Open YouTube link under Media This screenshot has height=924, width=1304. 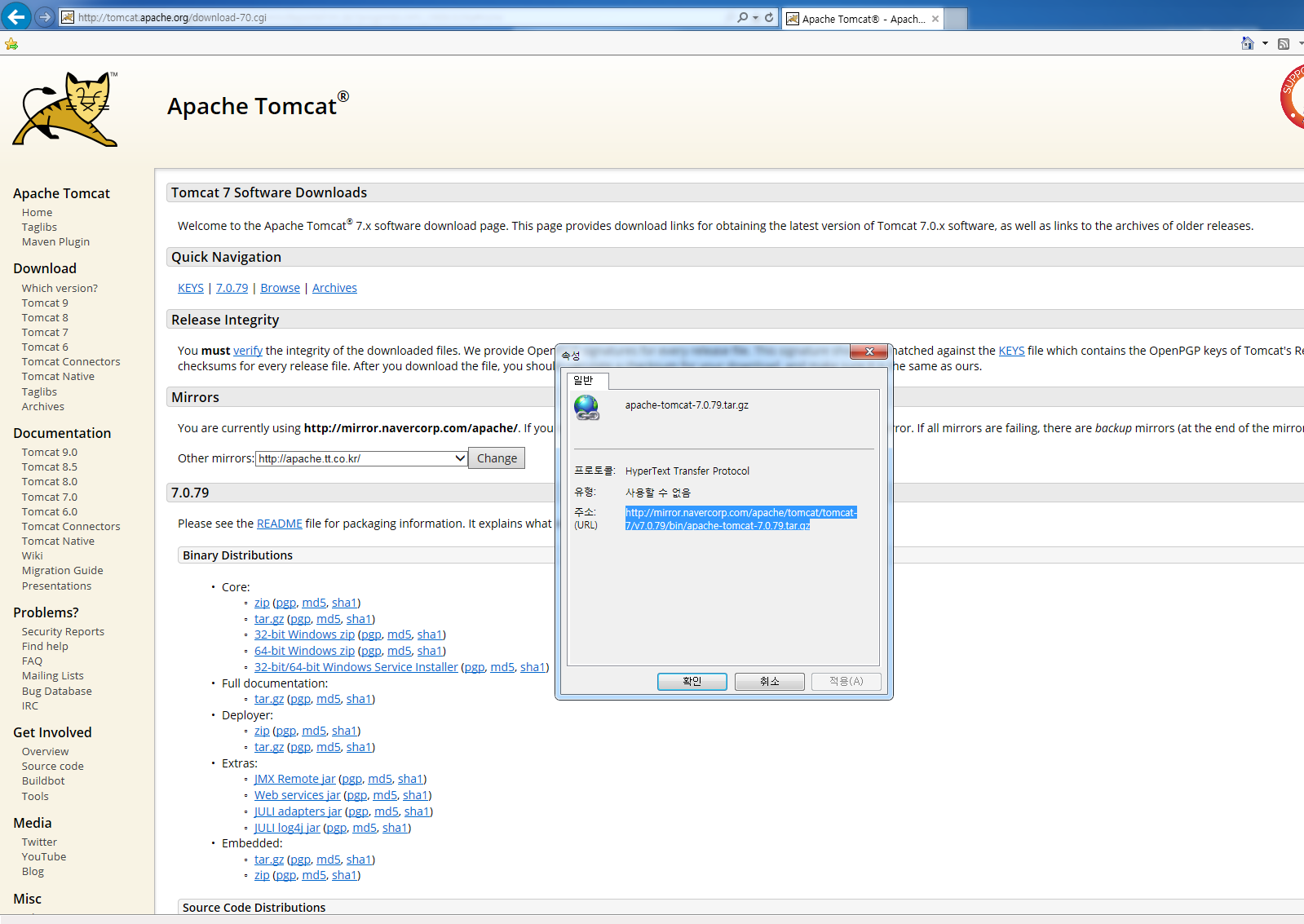coord(44,856)
